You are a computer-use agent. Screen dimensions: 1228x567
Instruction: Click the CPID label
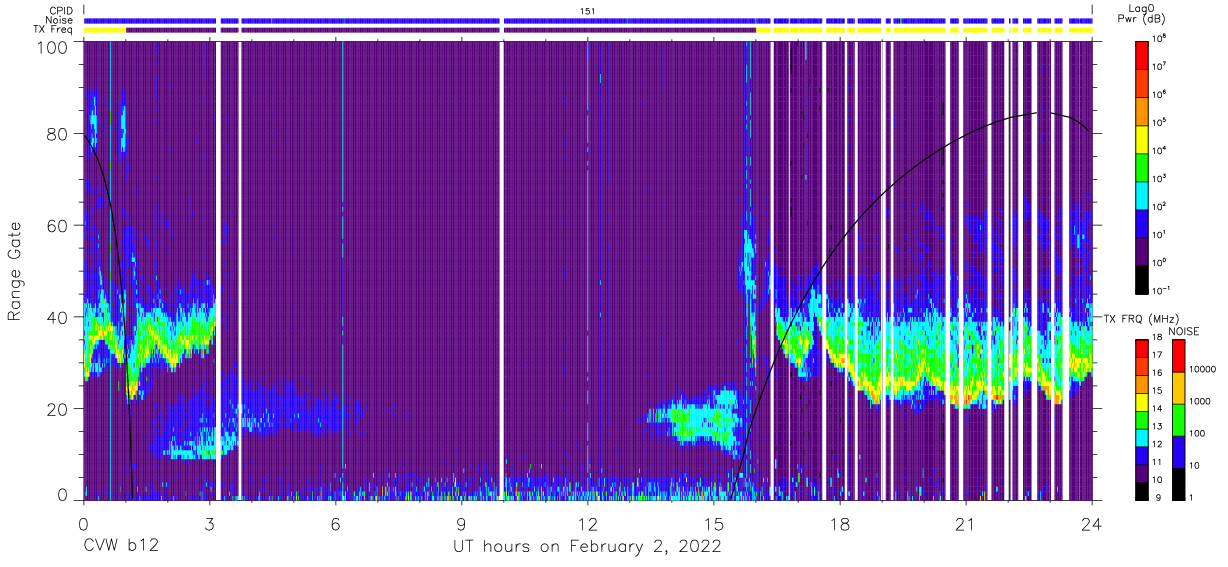[62, 10]
